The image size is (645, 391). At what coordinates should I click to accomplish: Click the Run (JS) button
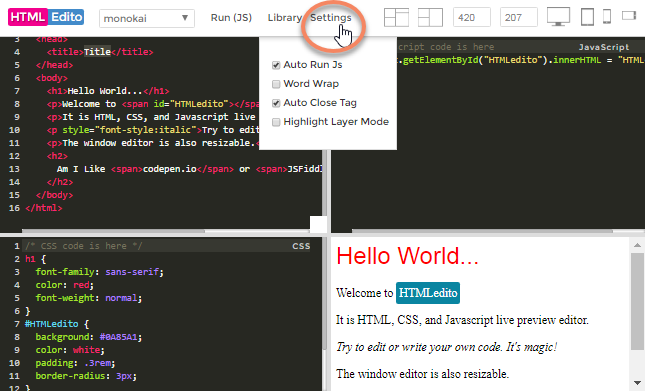click(x=231, y=18)
